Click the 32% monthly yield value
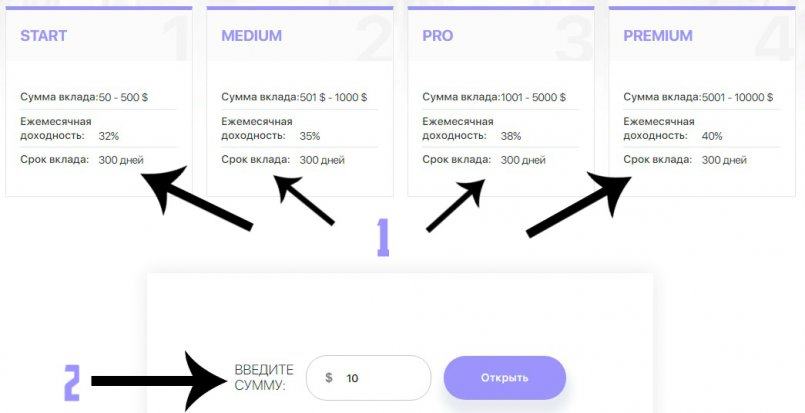The height and width of the screenshot is (413, 805). (109, 136)
